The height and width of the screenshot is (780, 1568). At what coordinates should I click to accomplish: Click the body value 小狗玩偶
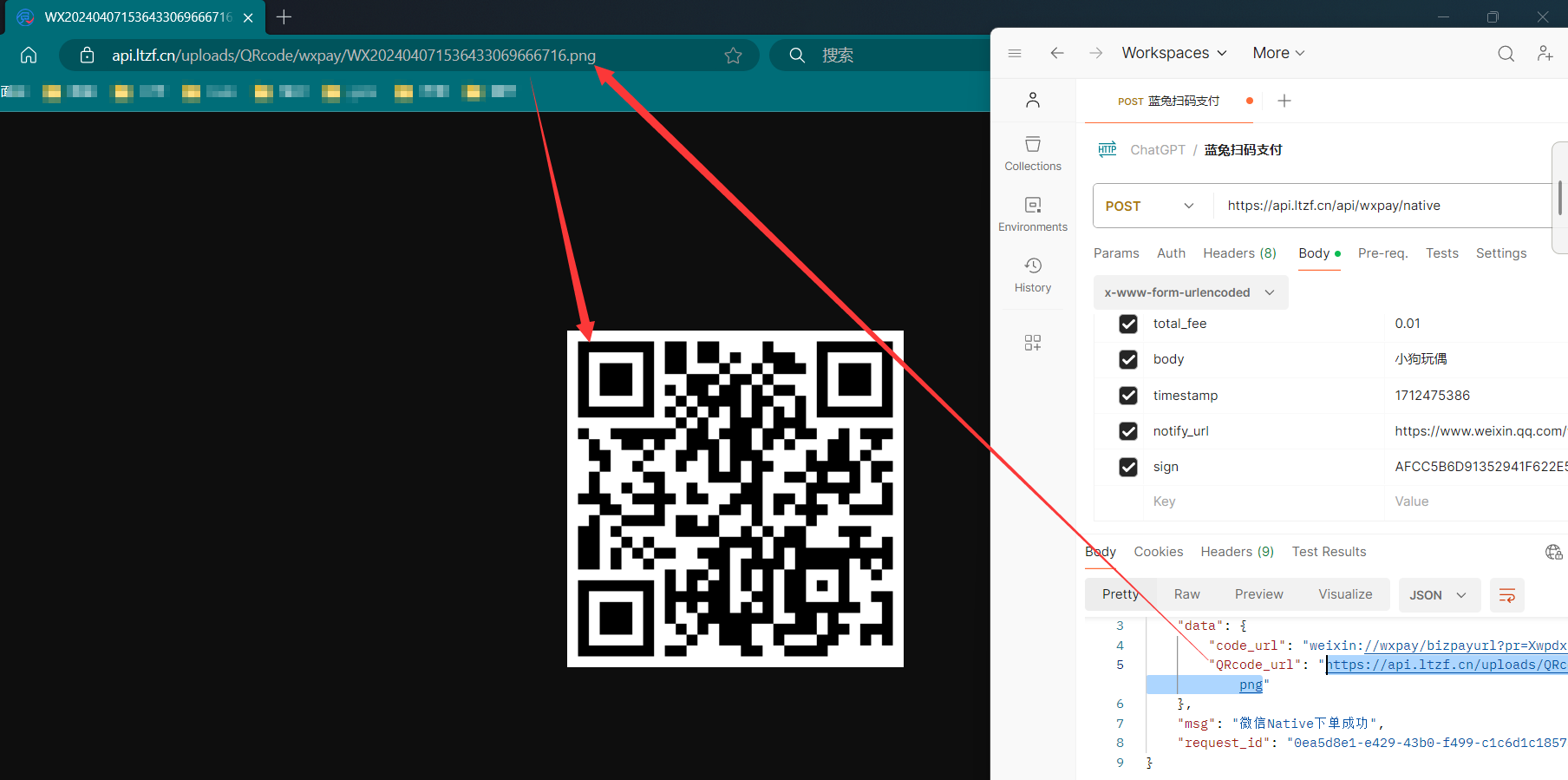[x=1421, y=359]
